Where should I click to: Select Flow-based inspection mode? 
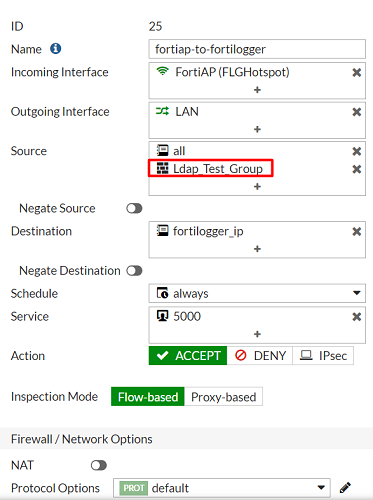pos(148,397)
